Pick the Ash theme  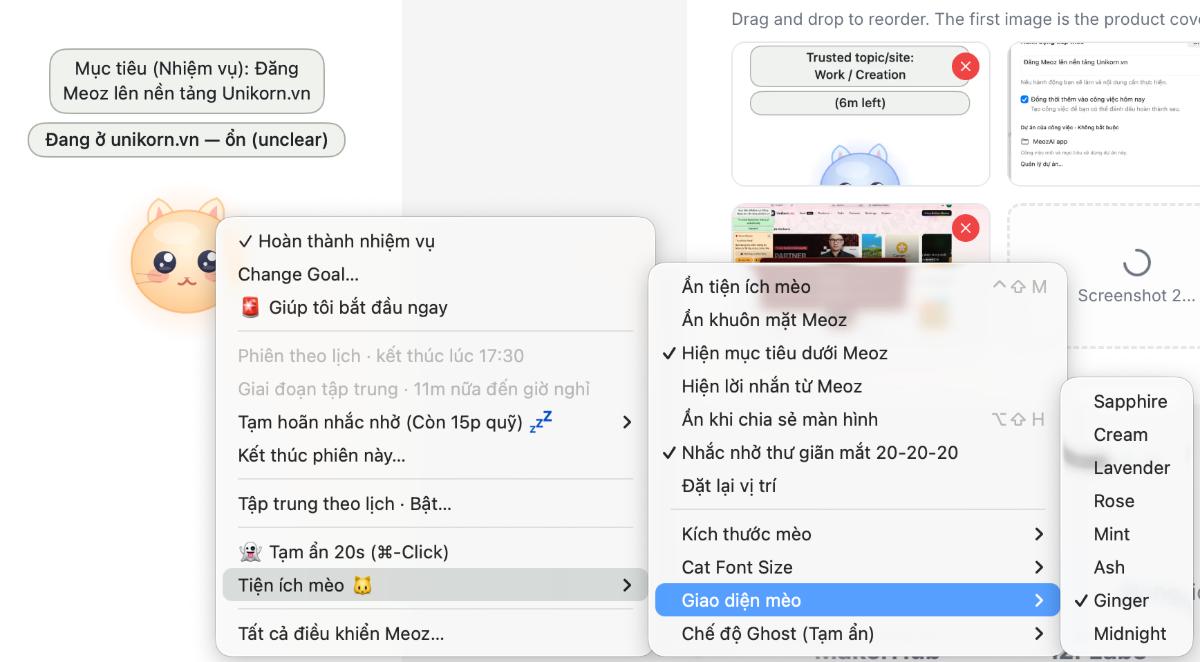click(1127, 567)
